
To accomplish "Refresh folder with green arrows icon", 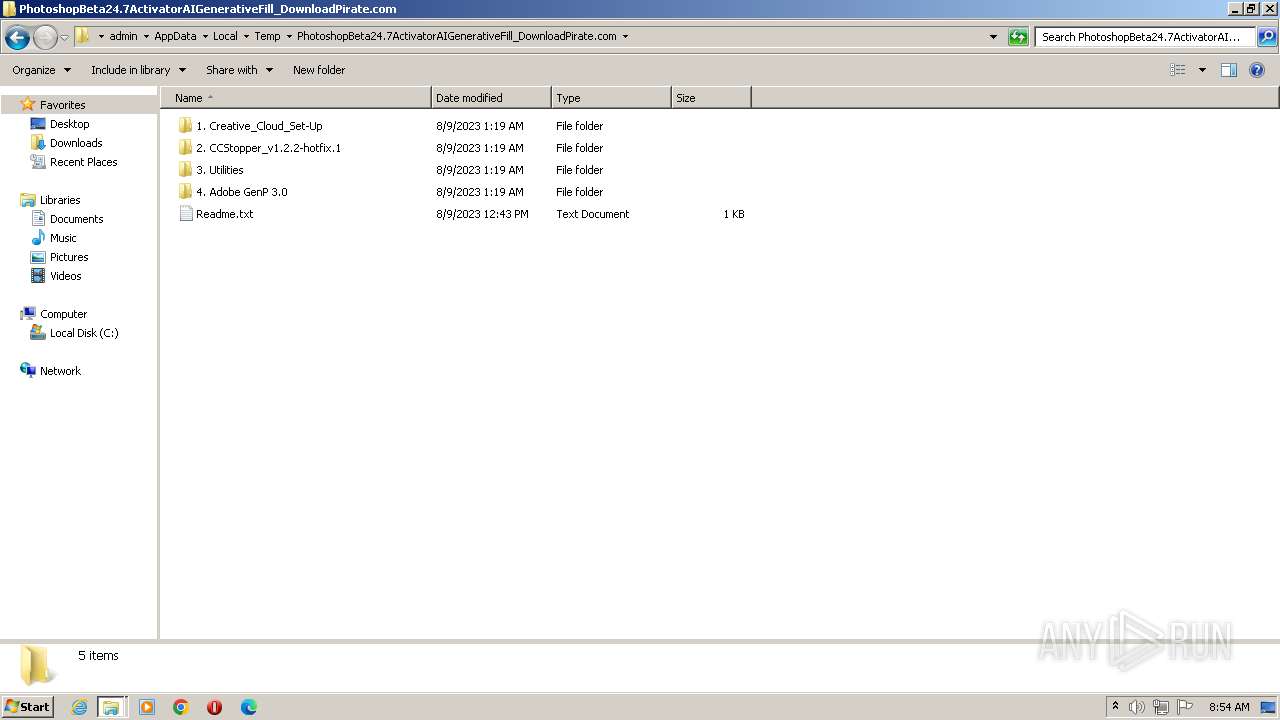I will 1018,37.
